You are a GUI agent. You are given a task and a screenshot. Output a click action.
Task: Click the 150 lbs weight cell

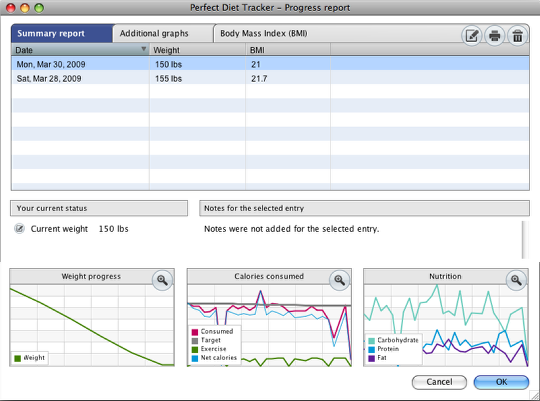coord(168,64)
